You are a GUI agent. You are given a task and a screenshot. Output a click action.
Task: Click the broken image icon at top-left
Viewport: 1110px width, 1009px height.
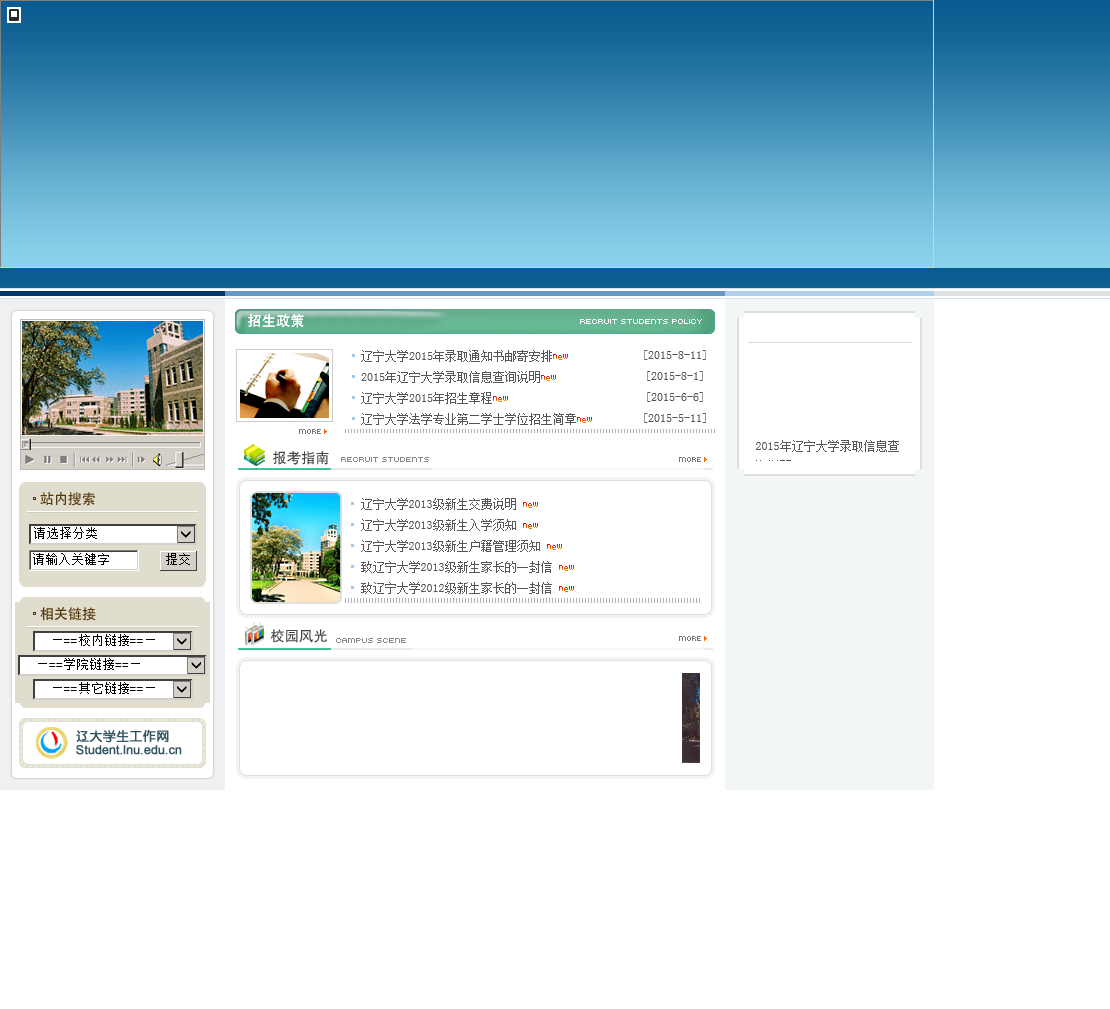pyautogui.click(x=13, y=15)
